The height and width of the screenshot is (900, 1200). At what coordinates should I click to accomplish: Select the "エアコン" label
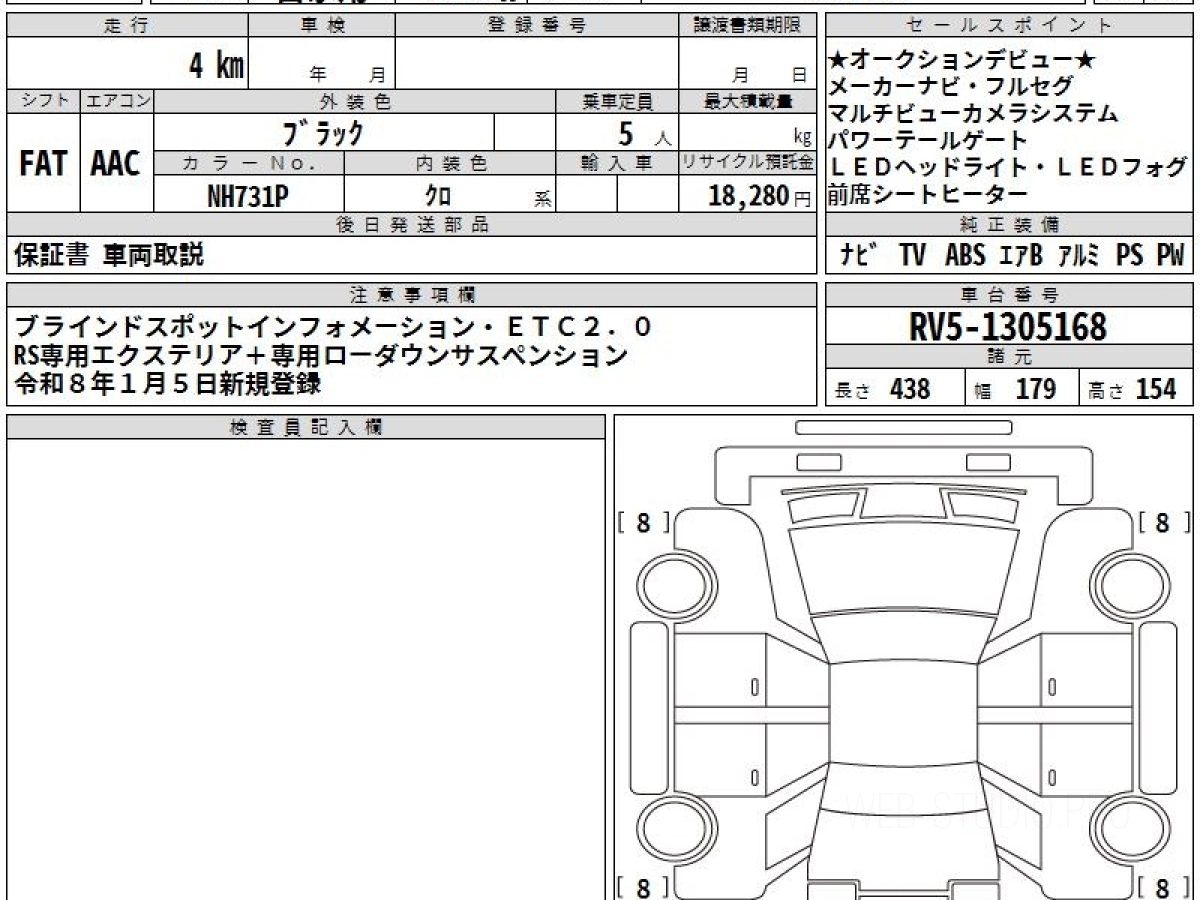117,101
